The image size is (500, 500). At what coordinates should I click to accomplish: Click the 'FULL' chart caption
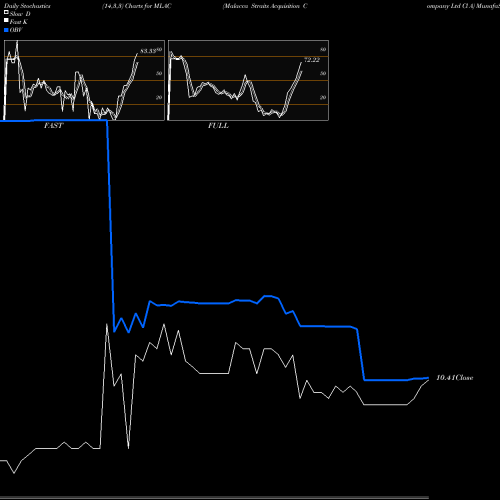point(218,126)
